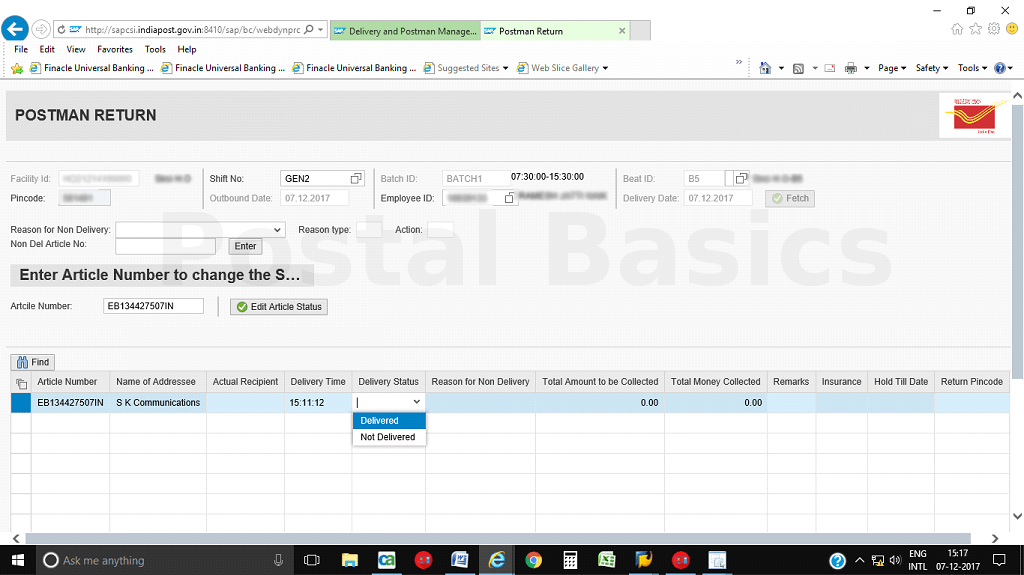Click the browser home icon in command bar
This screenshot has height=575, width=1024.
(765, 68)
